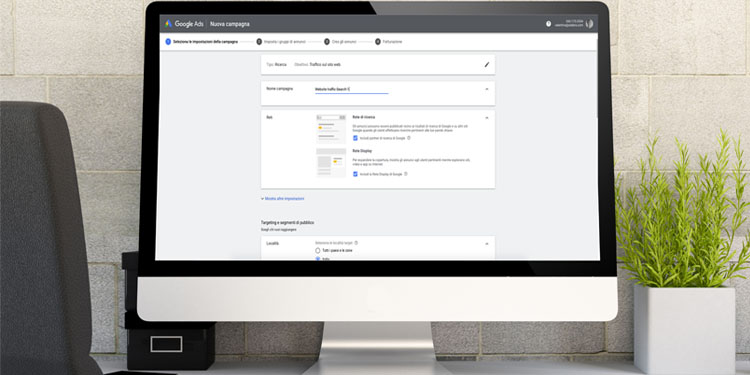Viewport: 750px width, 375px height.
Task: Collapse the Reti networks section
Action: point(487,118)
